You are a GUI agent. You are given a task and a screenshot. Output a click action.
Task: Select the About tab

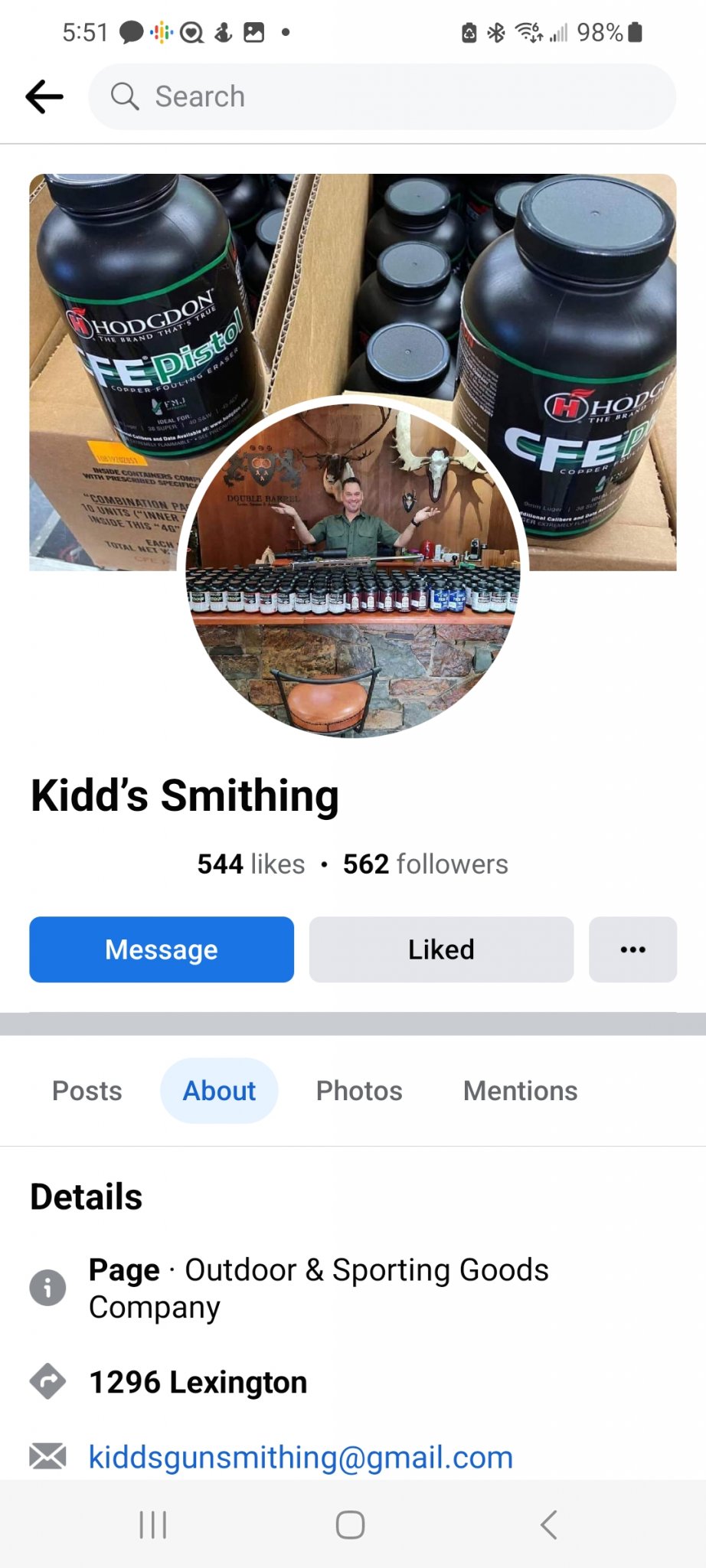click(219, 1091)
